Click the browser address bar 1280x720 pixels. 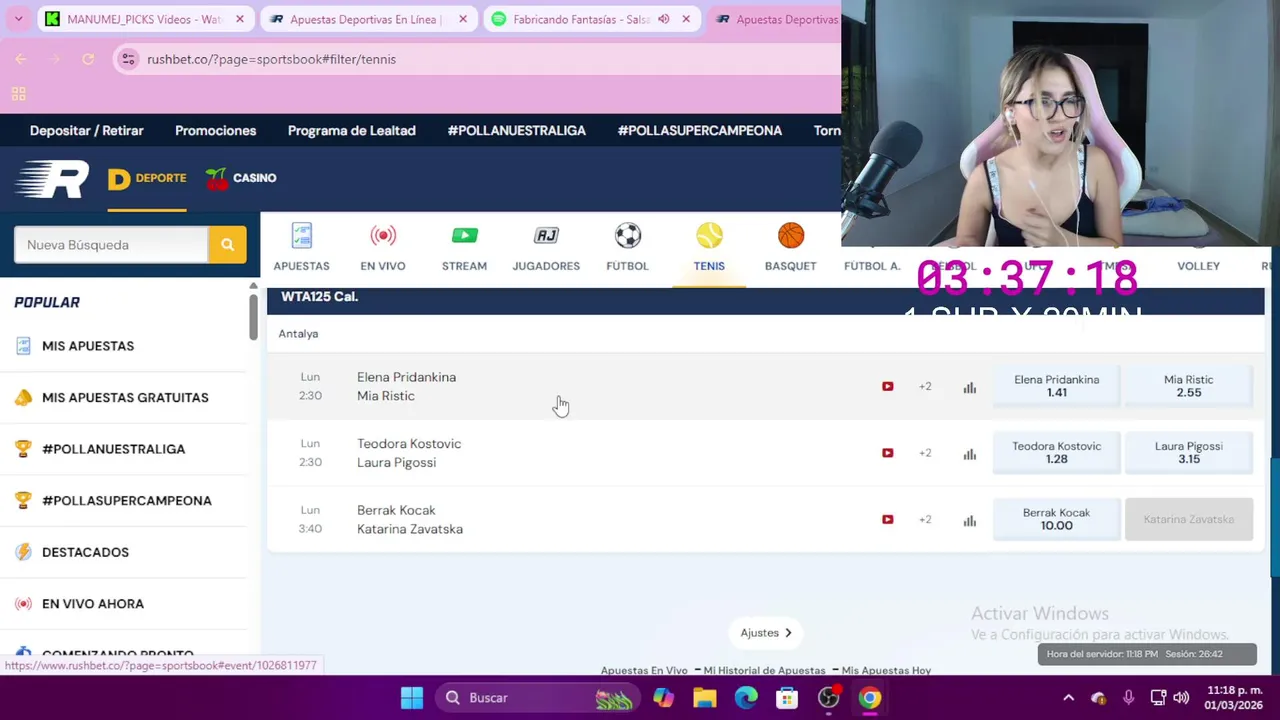point(475,59)
